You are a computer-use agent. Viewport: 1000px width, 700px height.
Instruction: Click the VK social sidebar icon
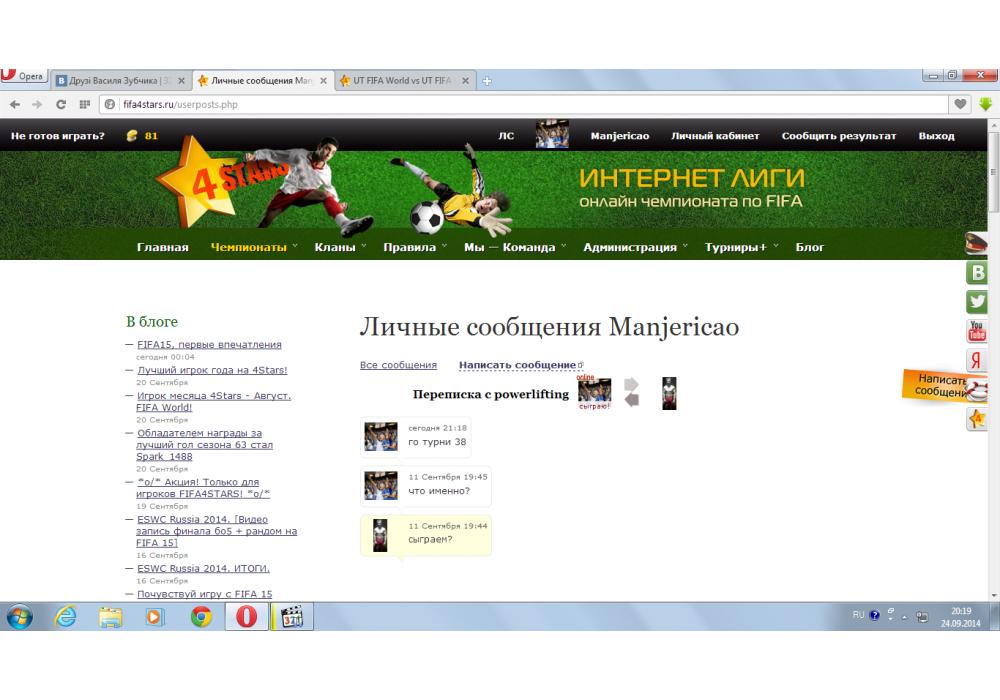coord(977,273)
